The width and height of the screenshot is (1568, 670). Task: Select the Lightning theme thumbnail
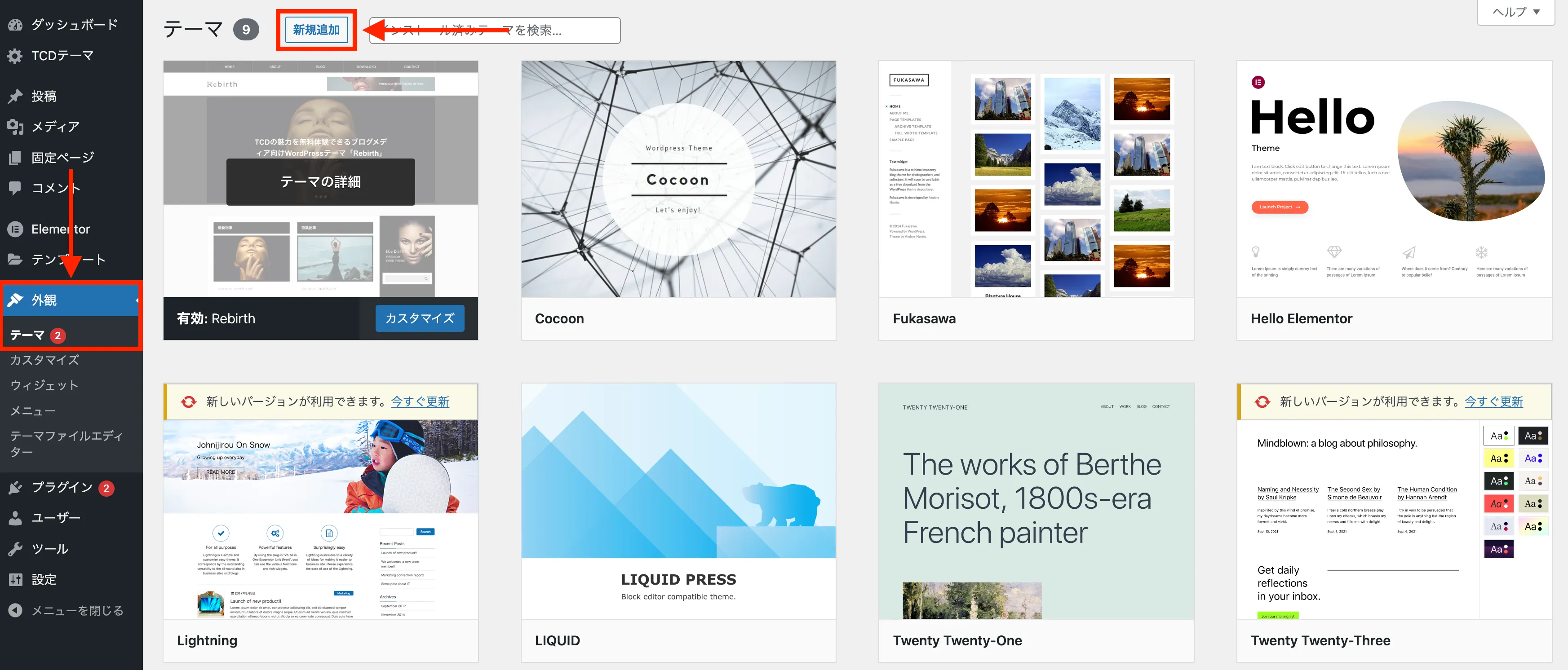pos(320,519)
